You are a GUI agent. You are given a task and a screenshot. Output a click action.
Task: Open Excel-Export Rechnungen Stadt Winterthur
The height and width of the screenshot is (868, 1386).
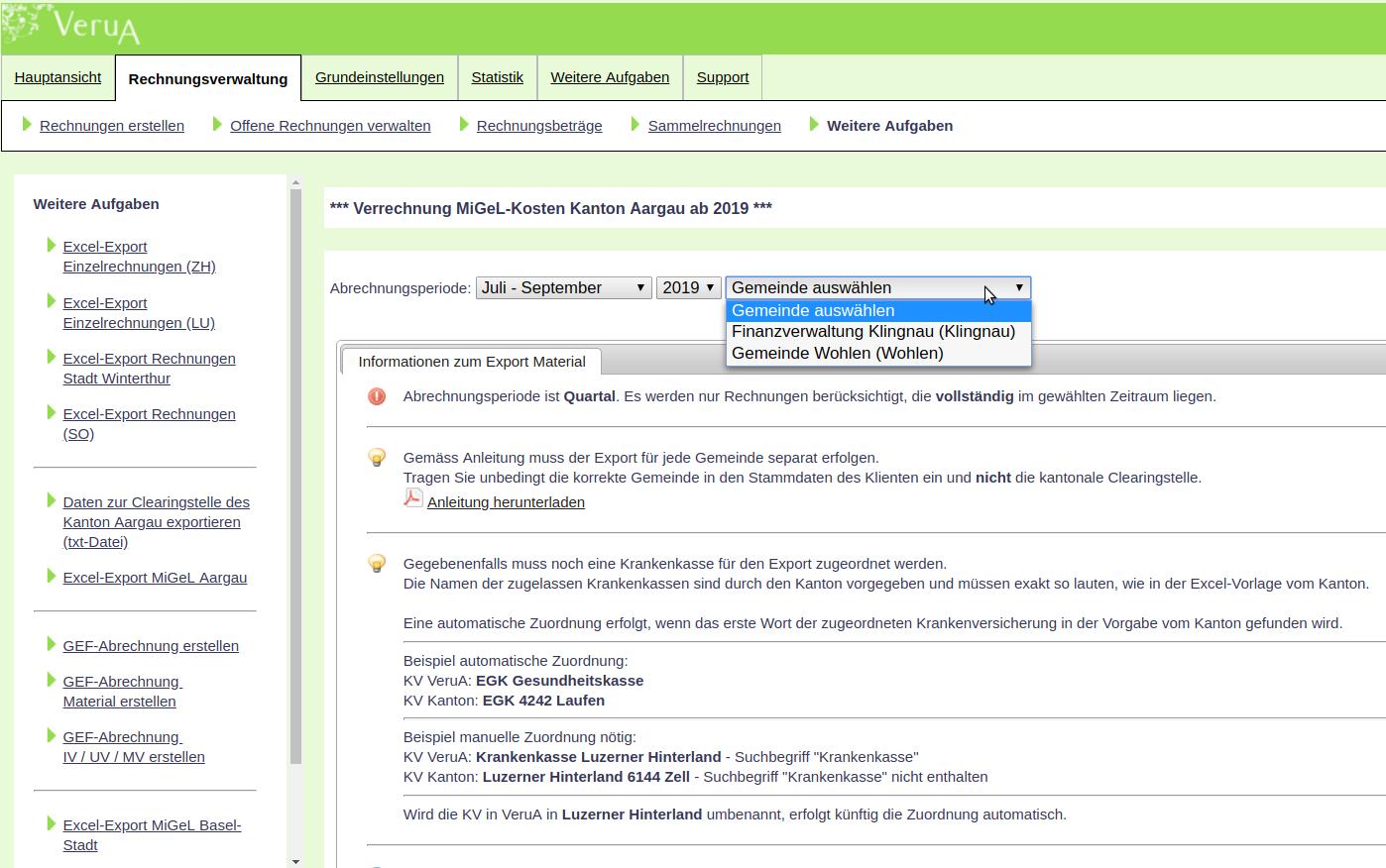[x=149, y=369]
